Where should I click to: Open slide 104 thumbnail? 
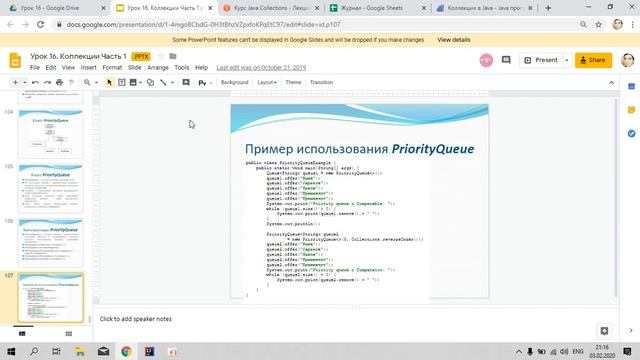point(51,133)
